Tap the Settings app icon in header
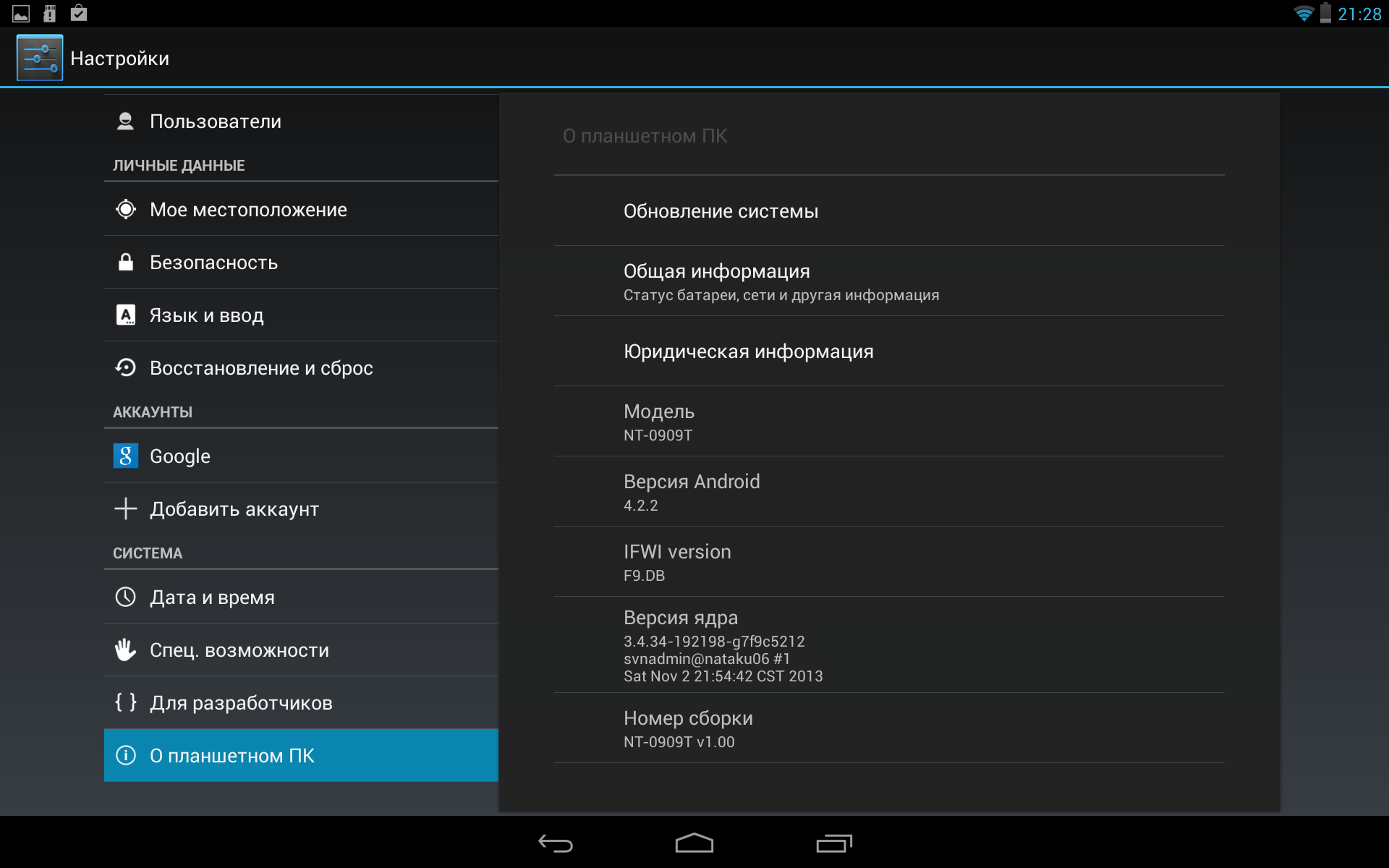1389x868 pixels. tap(40, 58)
